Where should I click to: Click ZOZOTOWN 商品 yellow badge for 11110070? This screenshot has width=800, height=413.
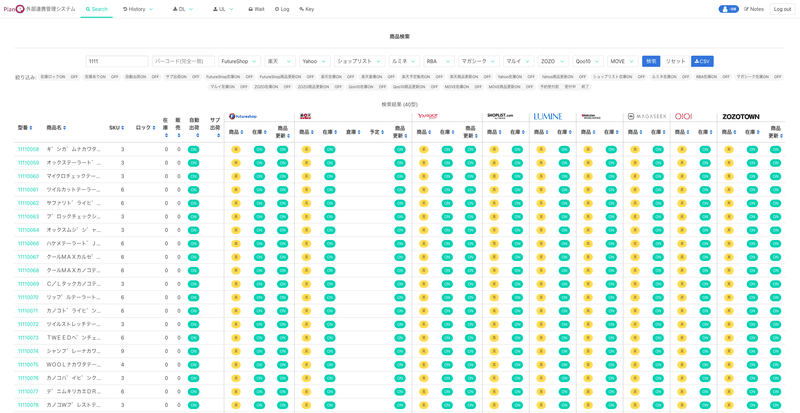point(728,297)
